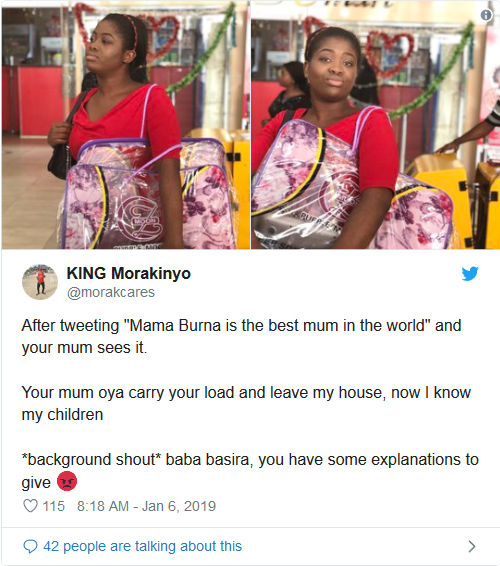Open the left photo of the woman
Viewport: 500px width, 566px height.
click(x=126, y=125)
